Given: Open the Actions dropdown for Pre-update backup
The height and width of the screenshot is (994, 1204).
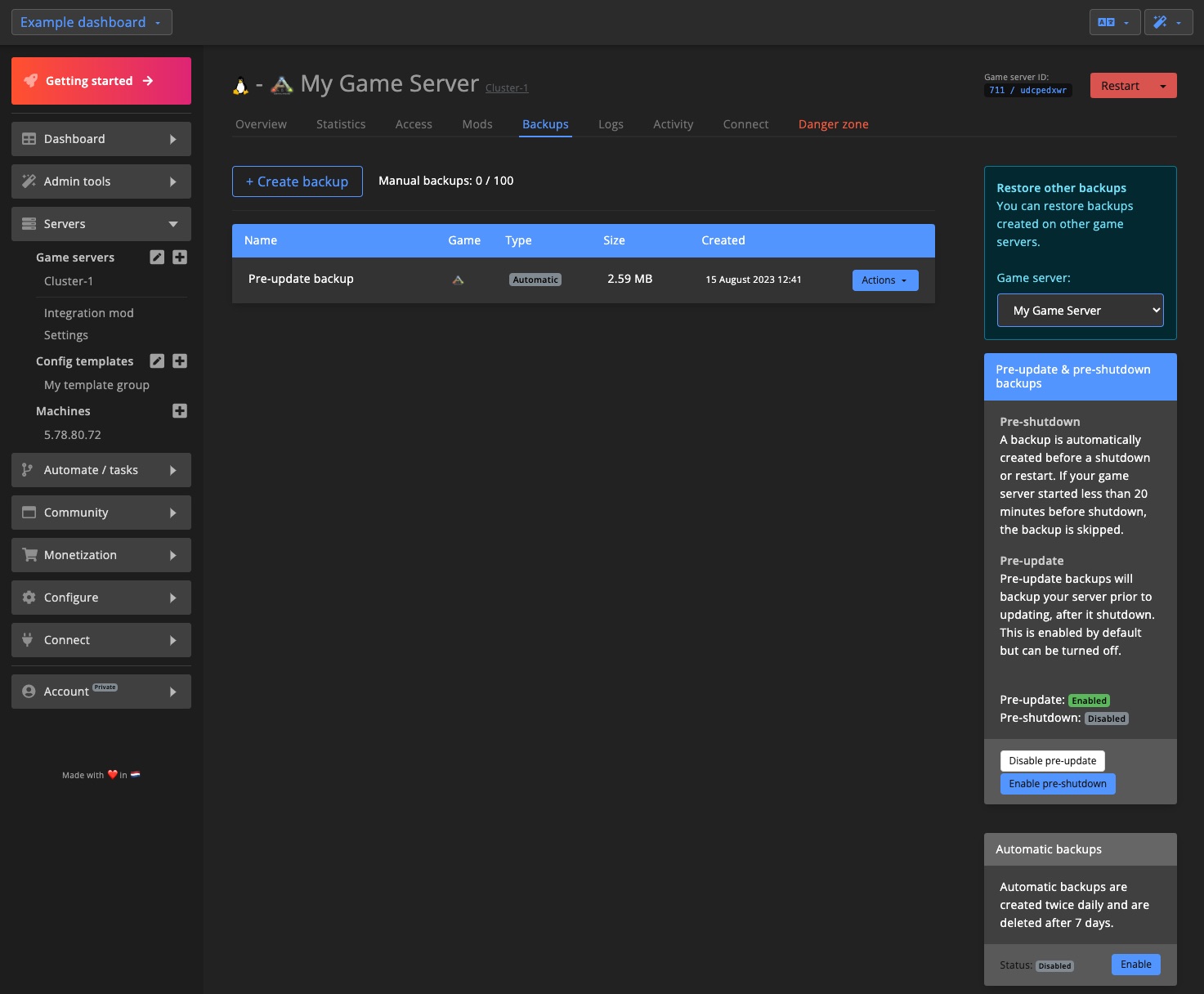Looking at the screenshot, I should [884, 280].
